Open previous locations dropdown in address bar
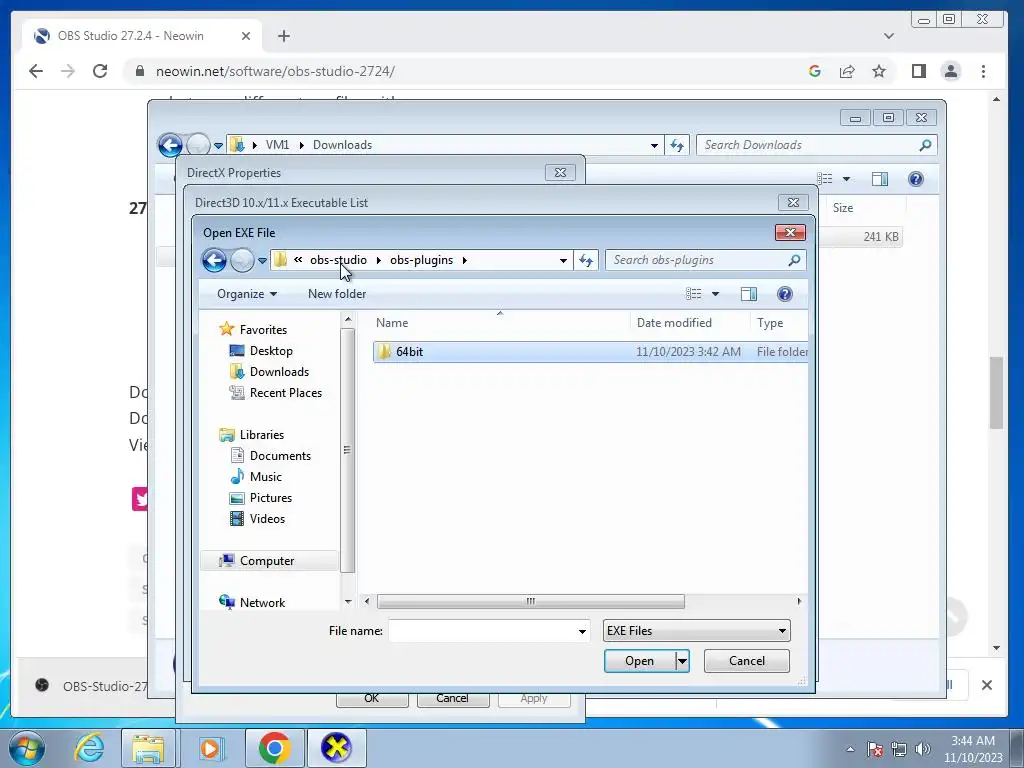 click(563, 260)
